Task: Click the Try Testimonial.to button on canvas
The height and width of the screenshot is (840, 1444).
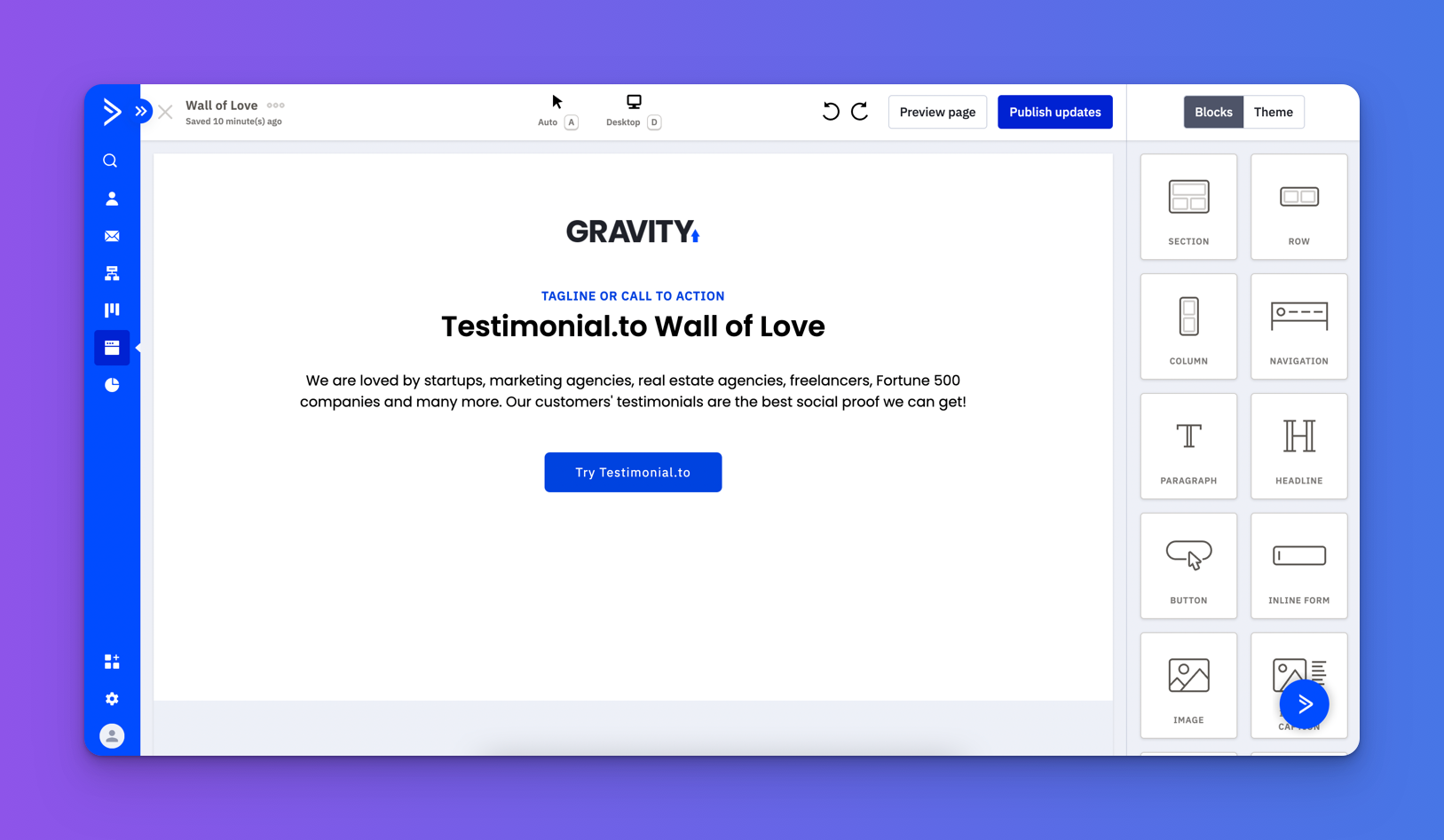Action: pos(633,473)
